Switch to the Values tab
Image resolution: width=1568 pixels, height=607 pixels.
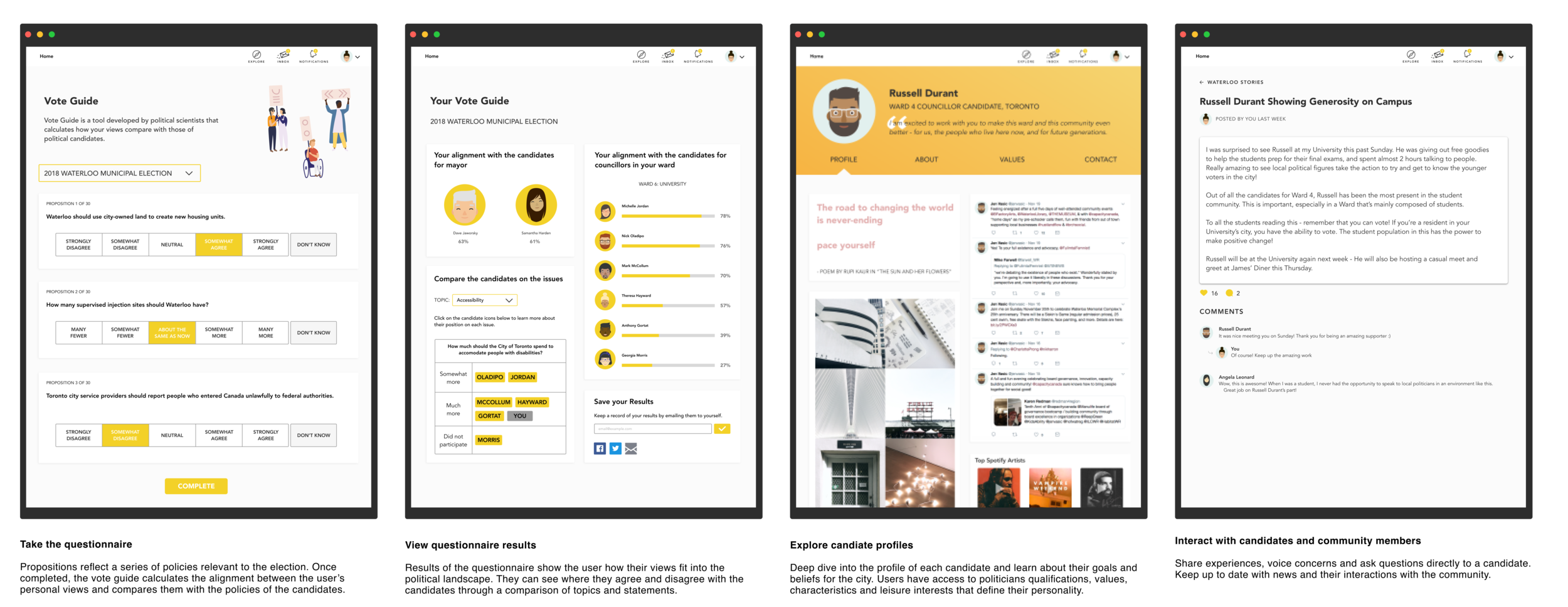click(1012, 159)
